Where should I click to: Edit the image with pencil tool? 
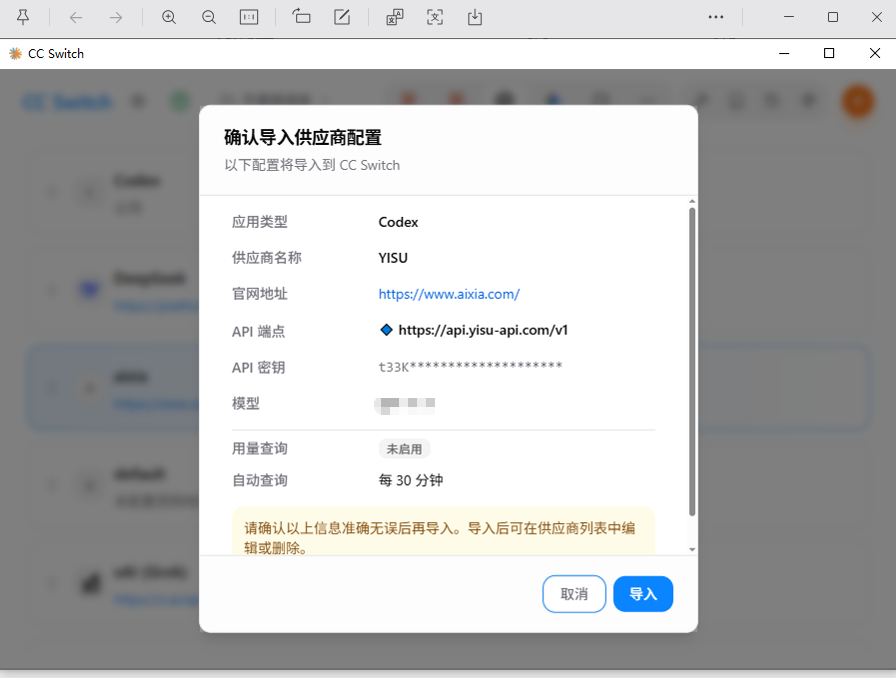click(342, 17)
